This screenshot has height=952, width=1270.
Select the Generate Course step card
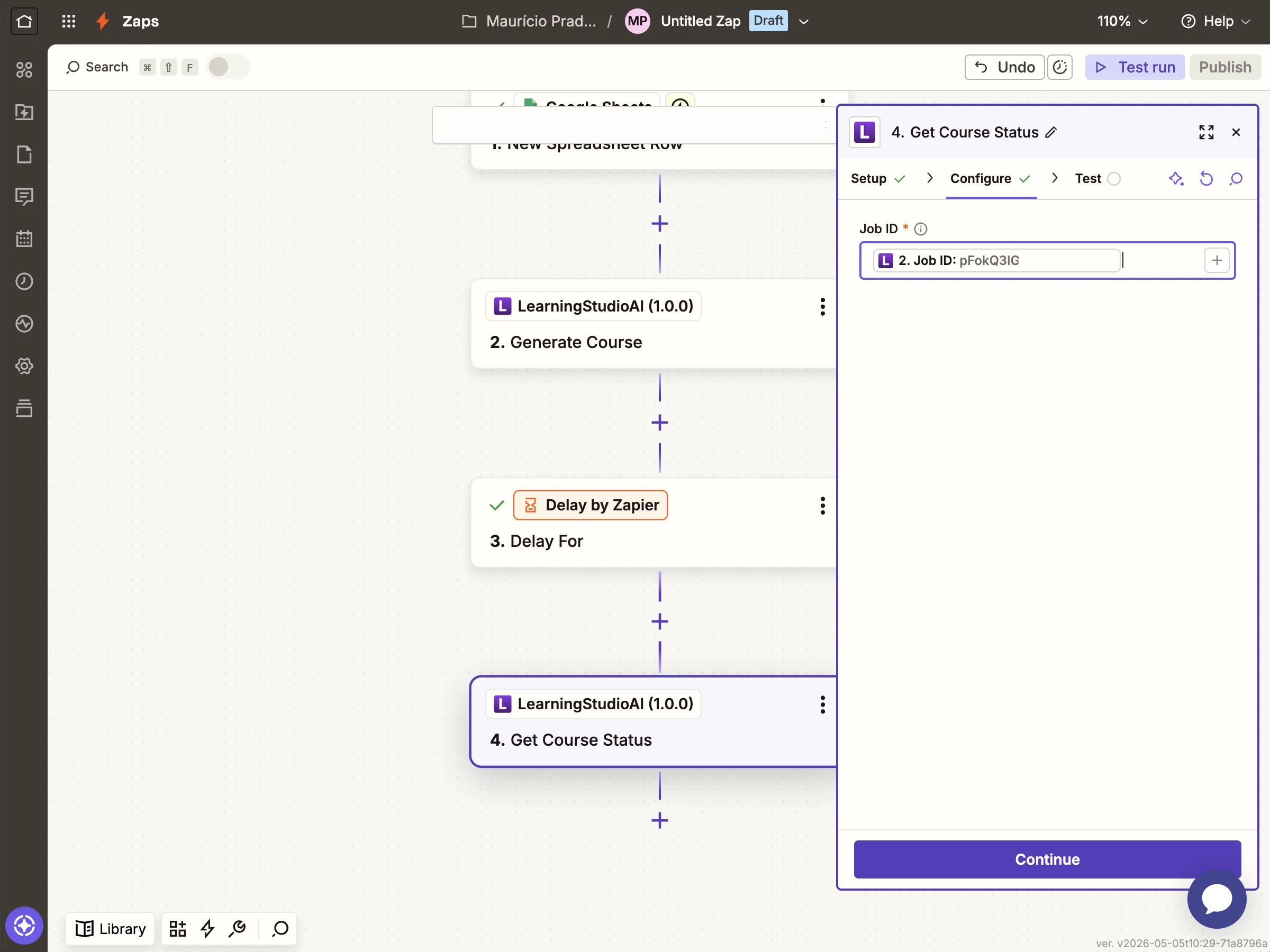coord(654,324)
